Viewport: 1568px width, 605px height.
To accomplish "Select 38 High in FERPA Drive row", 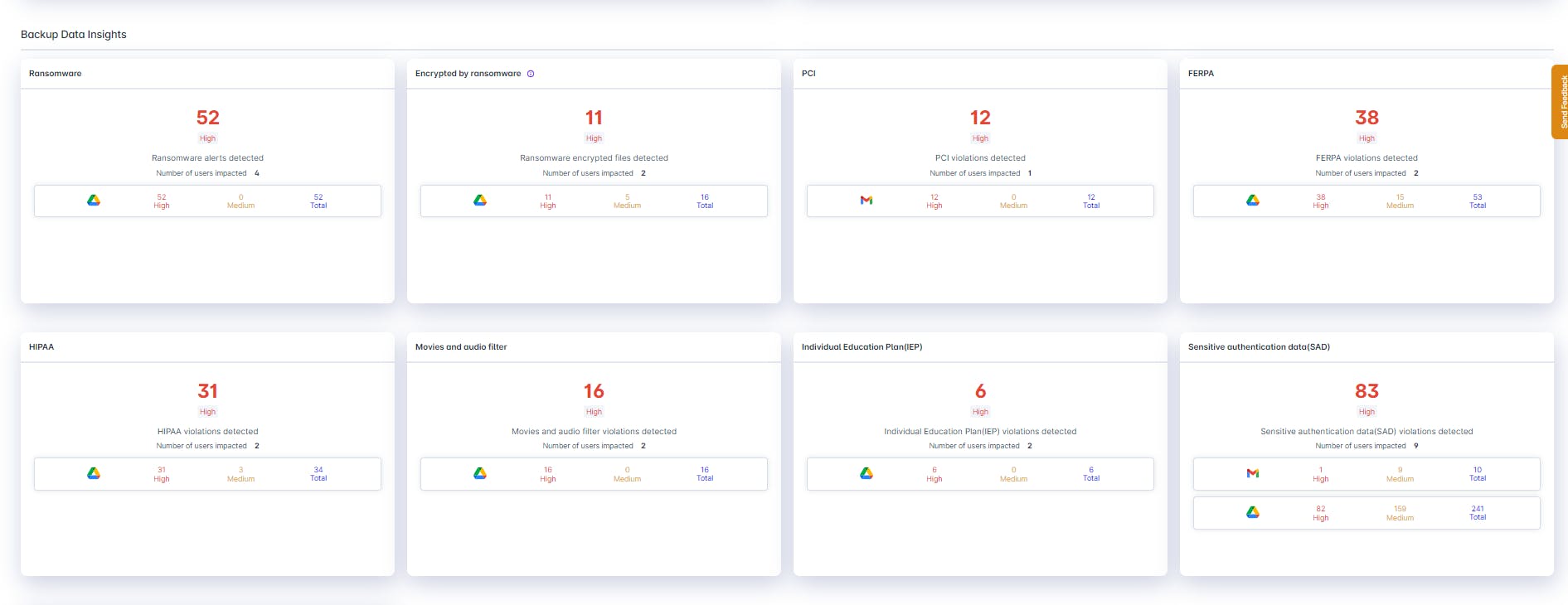I will 1321,201.
